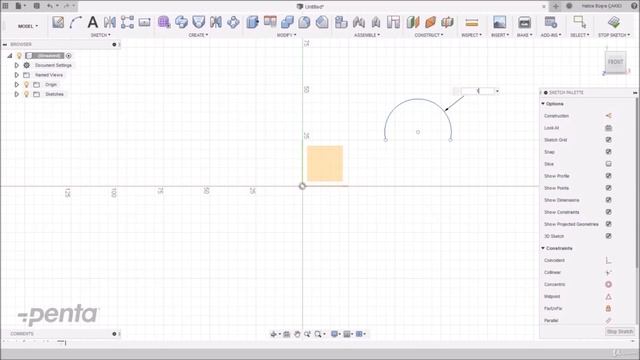640x360 pixels.
Task: Click the Press Pull modify icon
Action: (x=253, y=22)
